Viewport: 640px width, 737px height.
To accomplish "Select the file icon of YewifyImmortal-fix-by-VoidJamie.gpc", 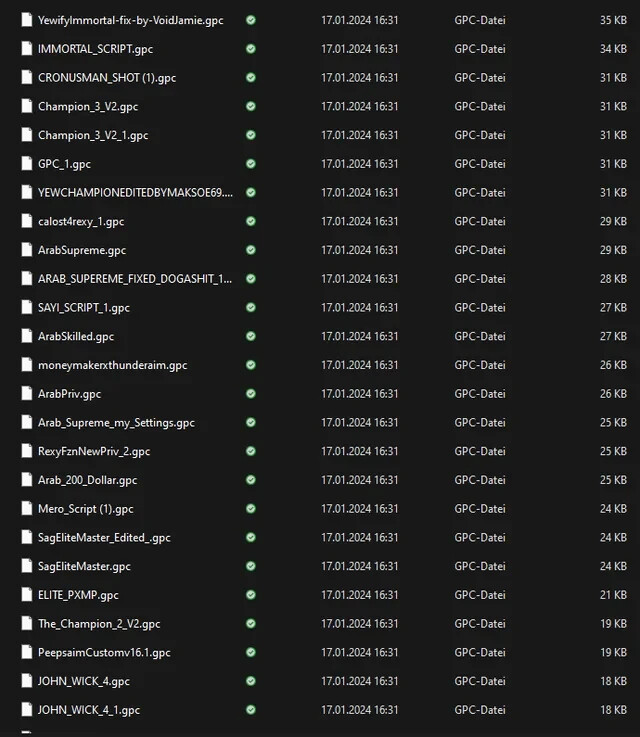I will tap(27, 20).
